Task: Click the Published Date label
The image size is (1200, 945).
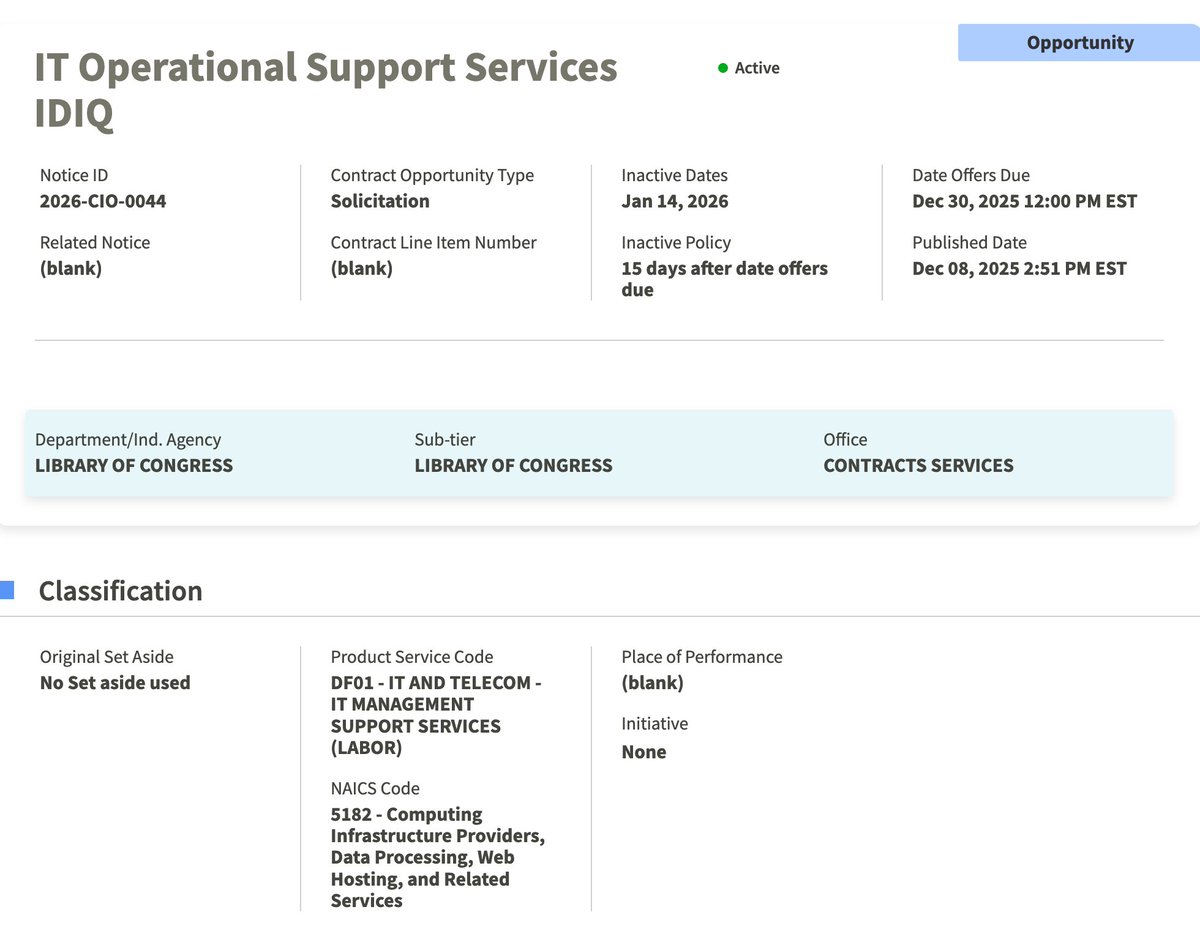Action: 969,242
